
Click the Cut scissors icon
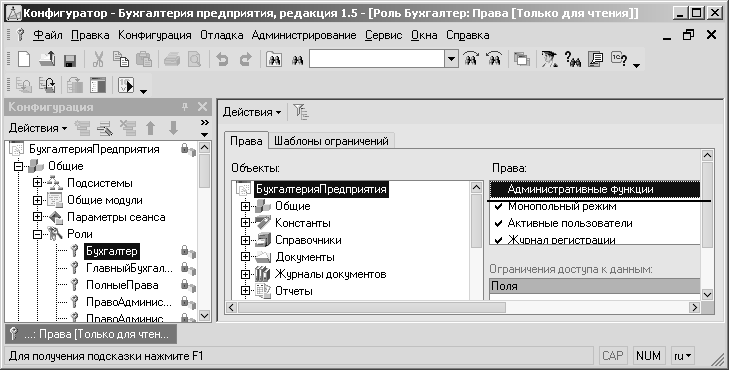click(x=98, y=59)
